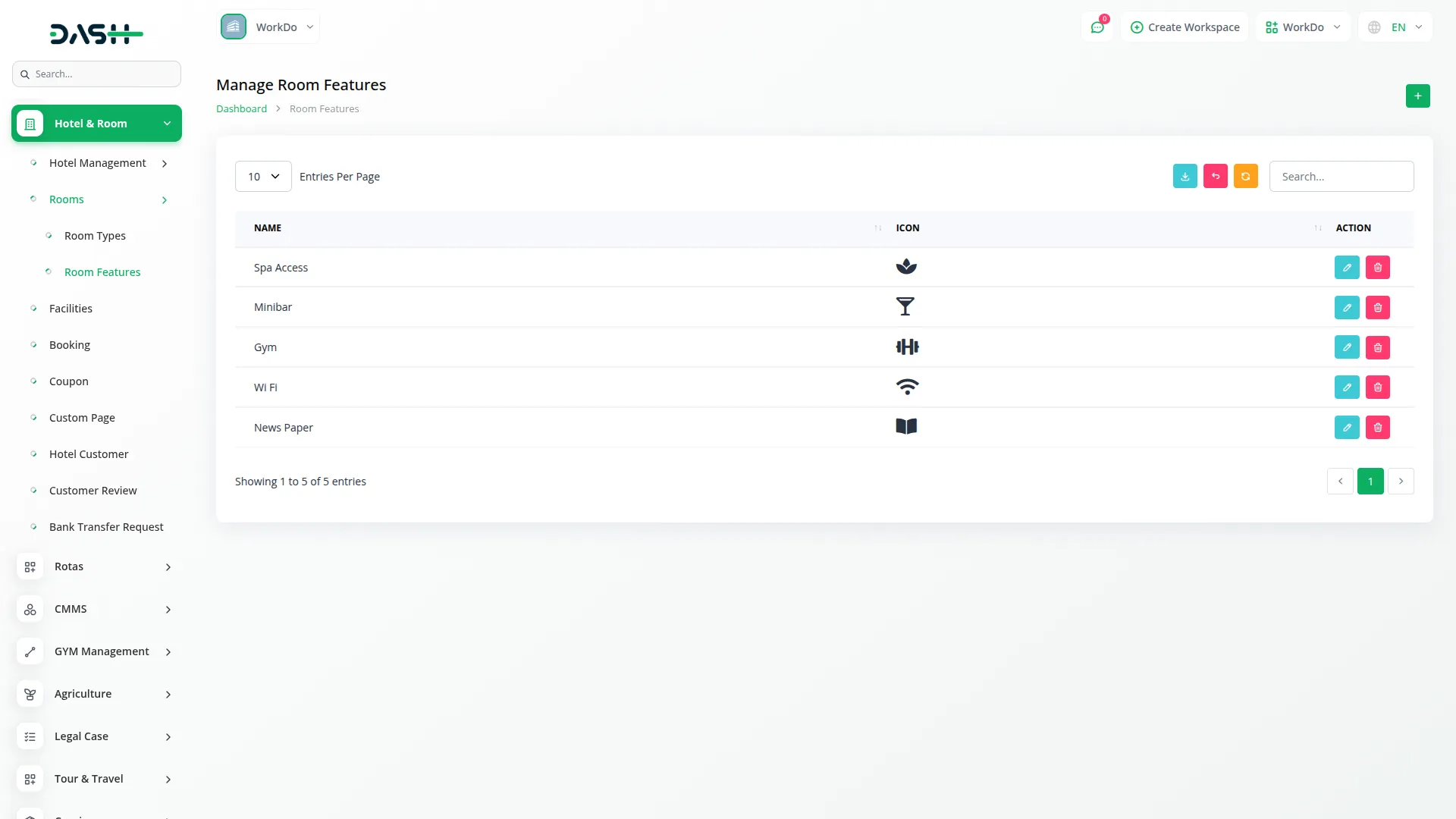Delete the Minibar feature
Image resolution: width=1456 pixels, height=819 pixels.
click(1377, 307)
